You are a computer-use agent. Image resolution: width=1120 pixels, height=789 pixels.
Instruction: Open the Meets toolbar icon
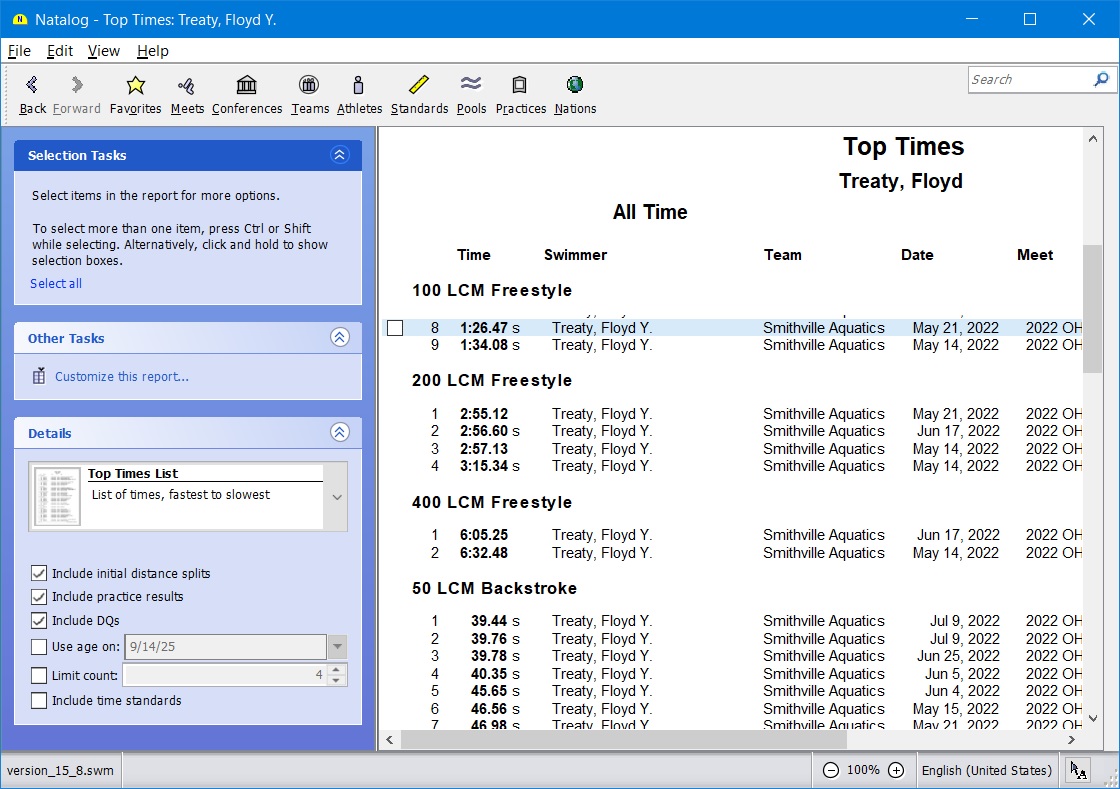186,86
